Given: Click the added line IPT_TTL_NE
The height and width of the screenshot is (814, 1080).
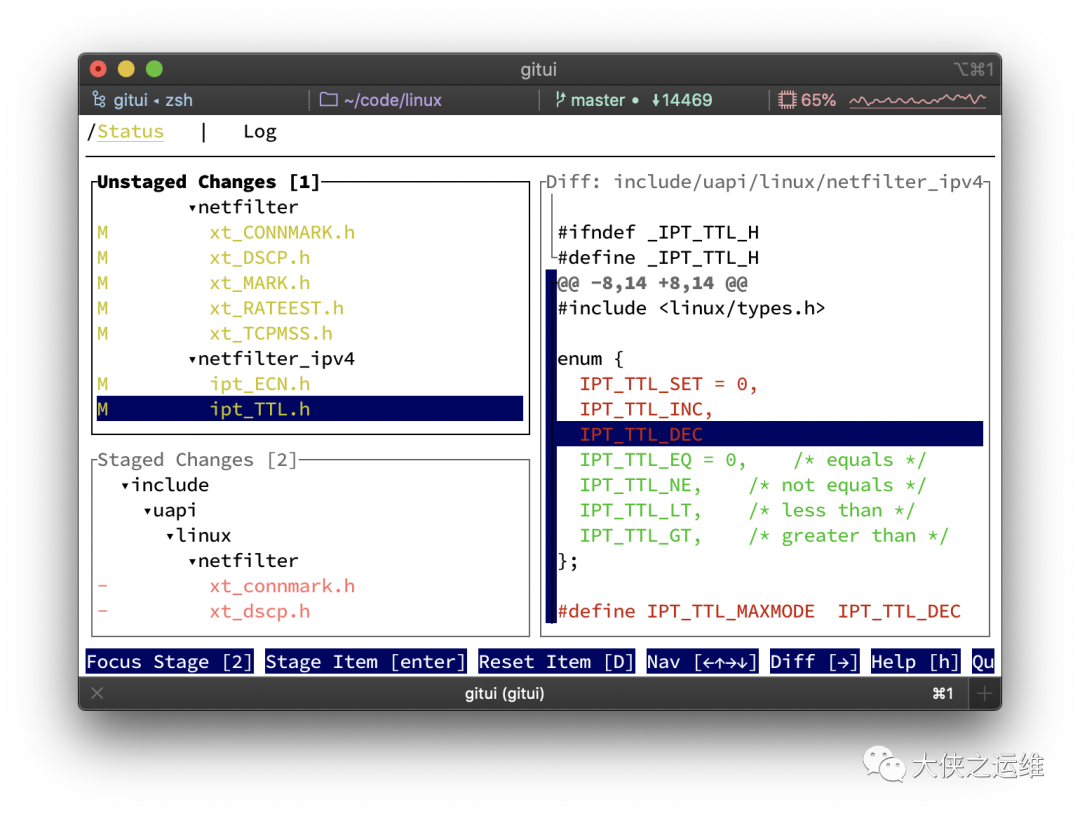Looking at the screenshot, I should tap(753, 486).
